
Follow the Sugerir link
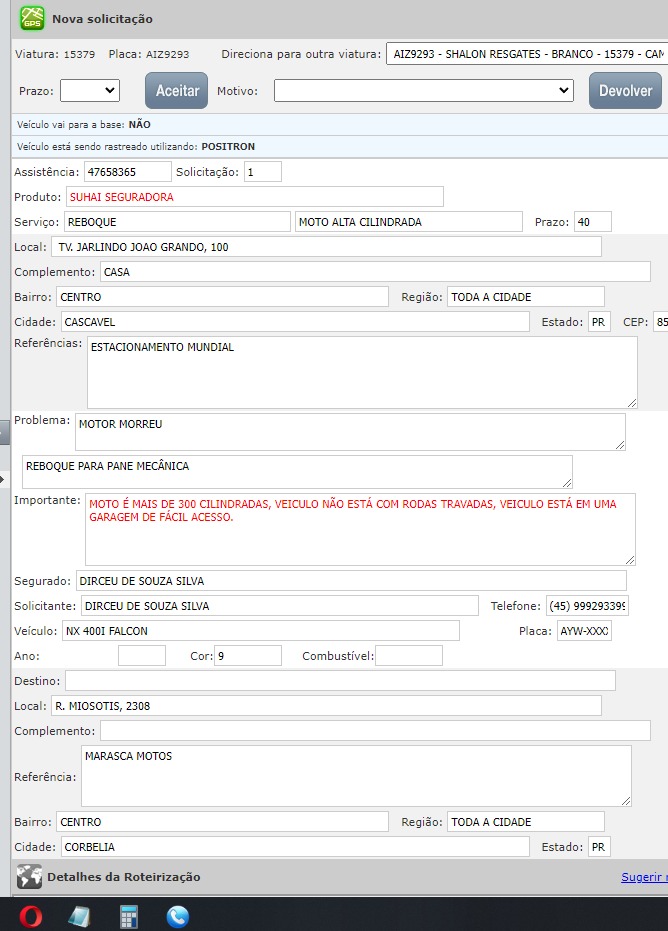644,877
